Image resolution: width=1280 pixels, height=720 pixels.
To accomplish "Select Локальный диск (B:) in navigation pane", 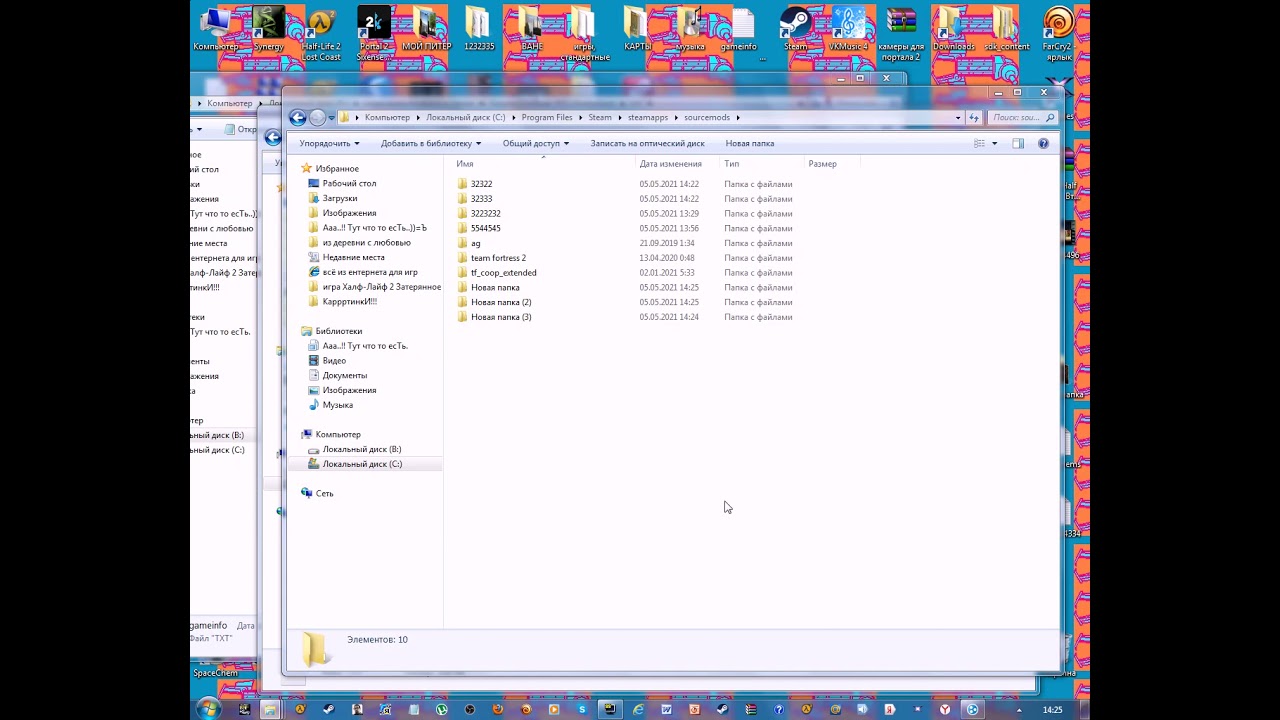I will 361,449.
